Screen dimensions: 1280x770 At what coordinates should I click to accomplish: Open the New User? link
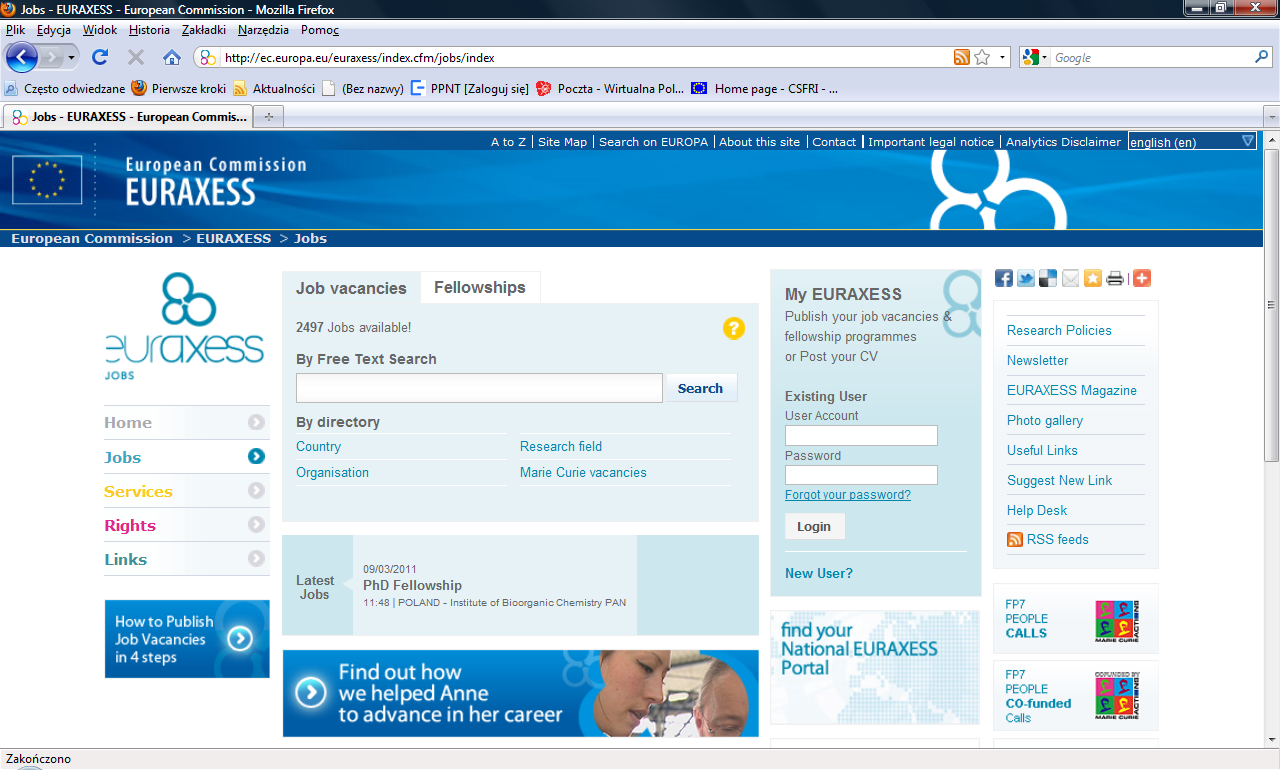(x=819, y=573)
